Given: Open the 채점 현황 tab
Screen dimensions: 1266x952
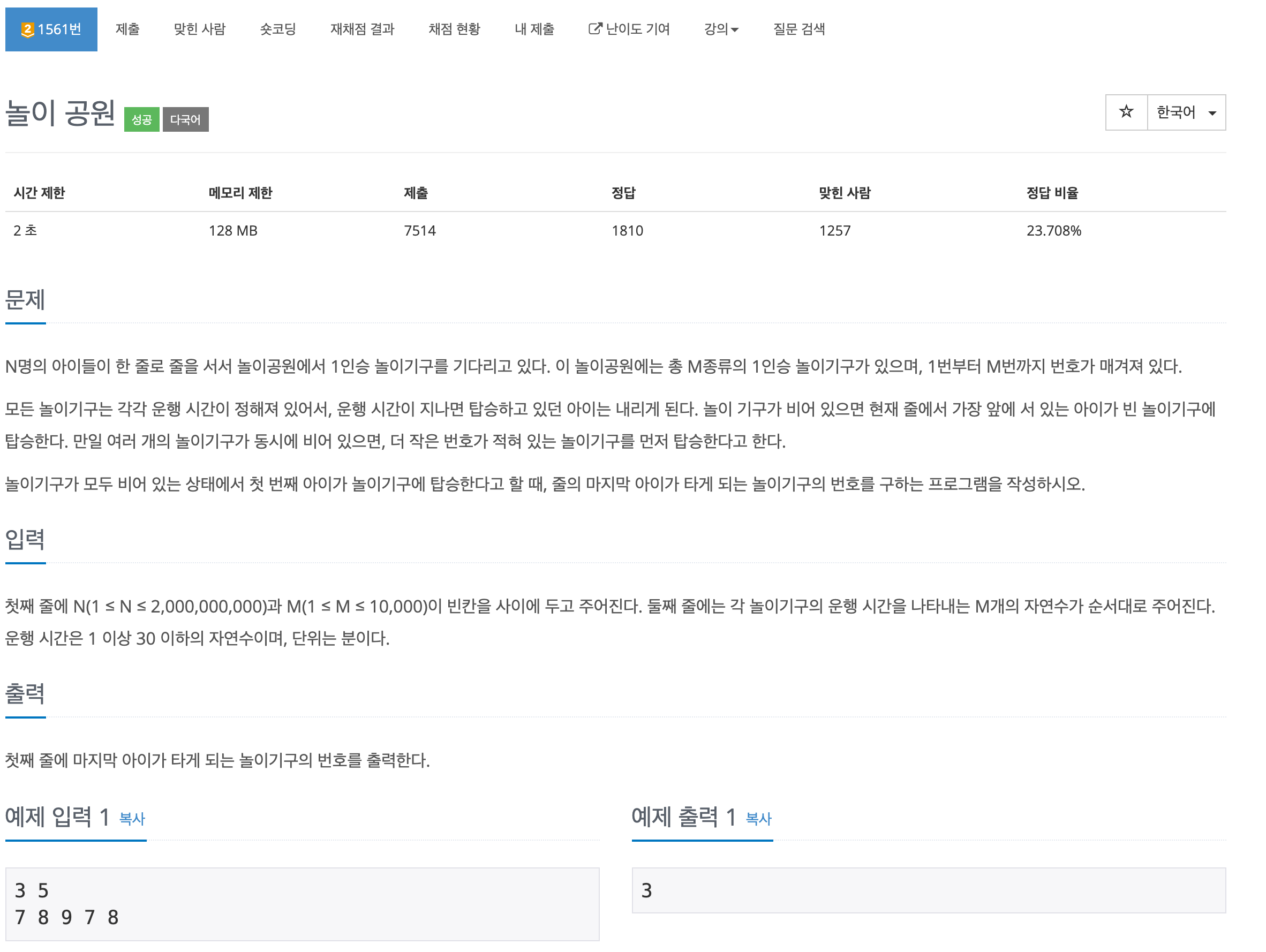Looking at the screenshot, I should pos(454,29).
